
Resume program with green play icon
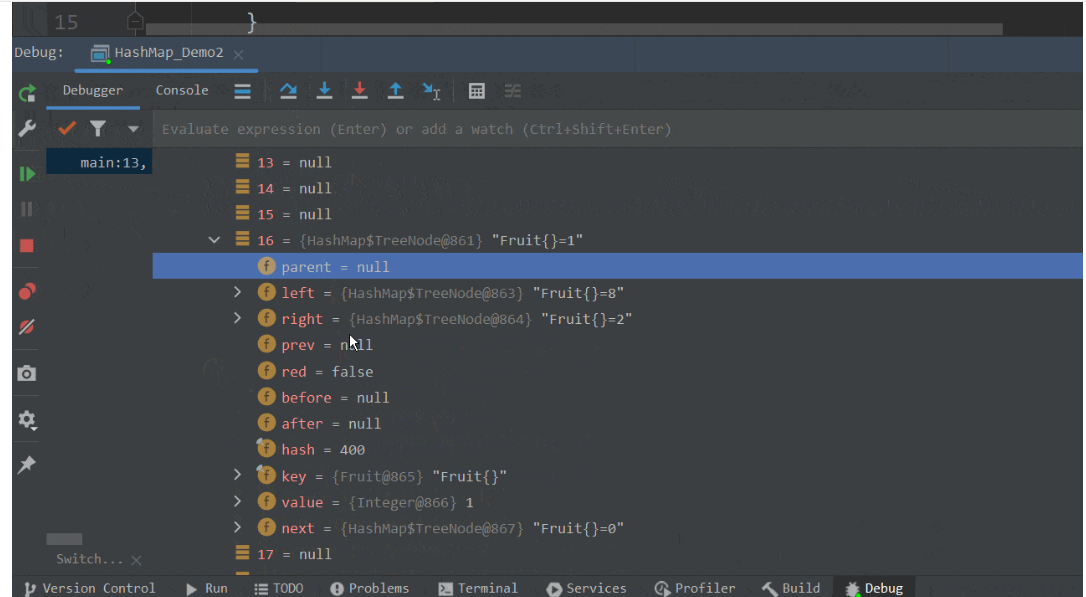[27, 174]
